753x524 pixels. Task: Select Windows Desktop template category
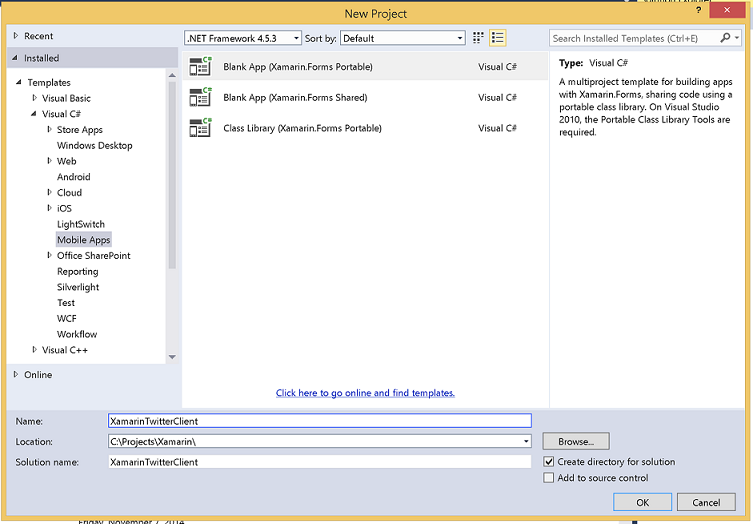(95, 146)
